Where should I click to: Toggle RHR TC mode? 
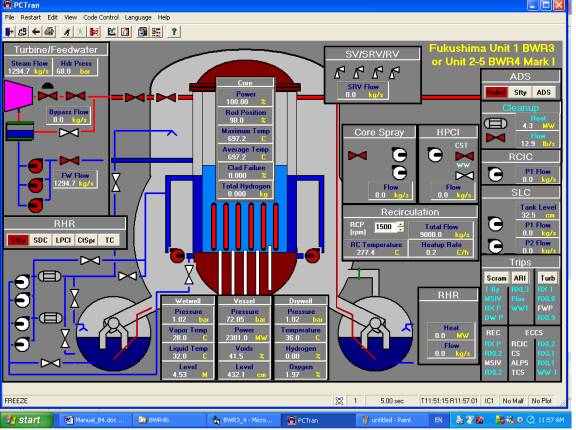click(109, 240)
